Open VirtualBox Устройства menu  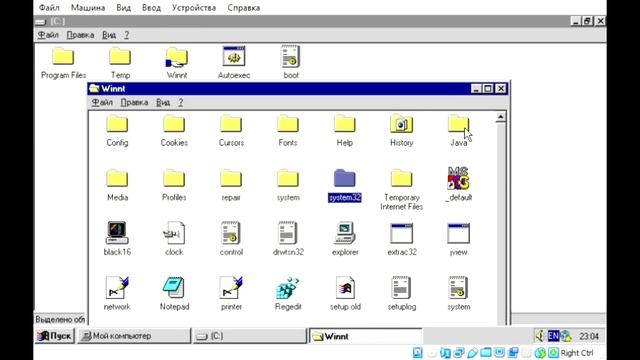194,8
